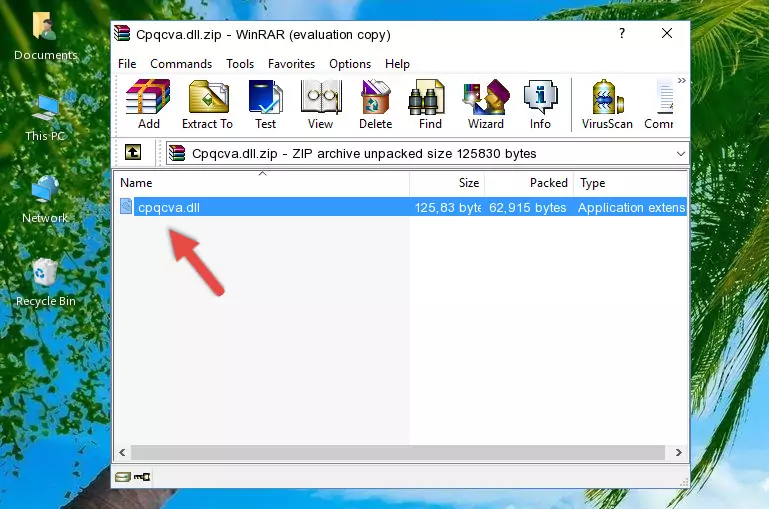This screenshot has height=509, width=769.
Task: Open the Find binoculars tool
Action: [x=430, y=104]
